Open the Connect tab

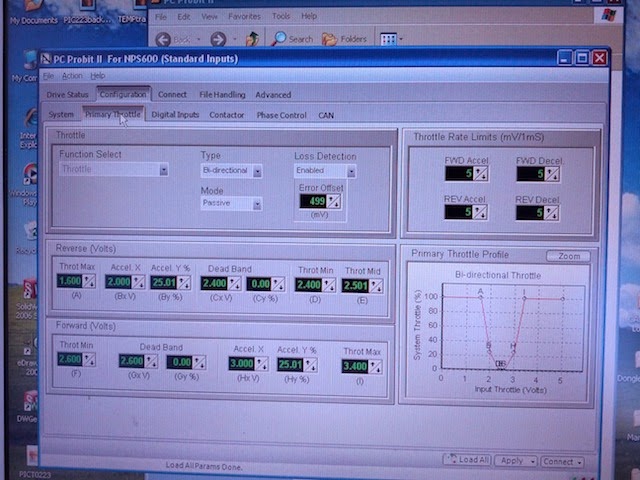[172, 95]
